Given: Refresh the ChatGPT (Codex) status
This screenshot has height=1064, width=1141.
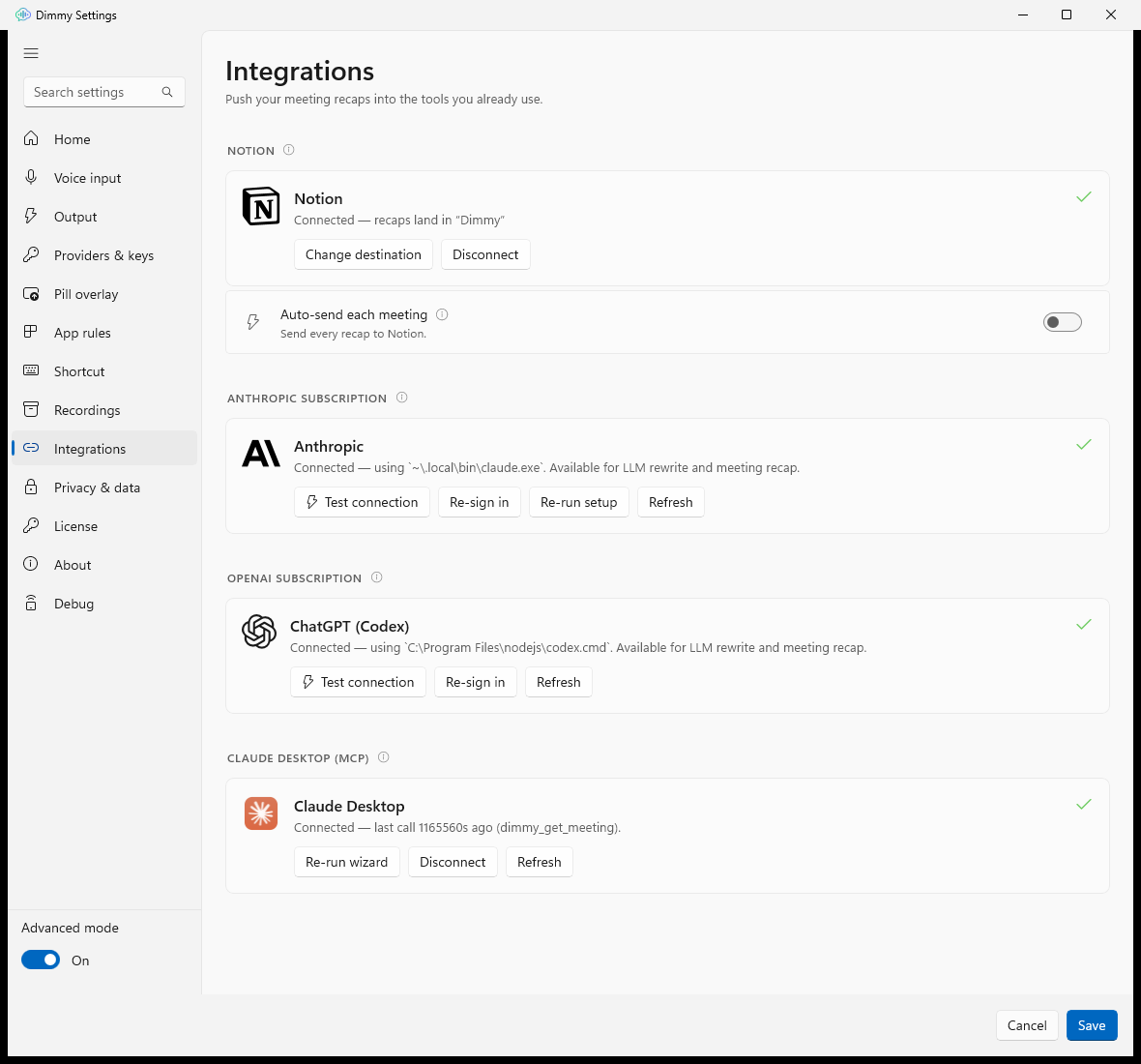Looking at the screenshot, I should point(558,681).
